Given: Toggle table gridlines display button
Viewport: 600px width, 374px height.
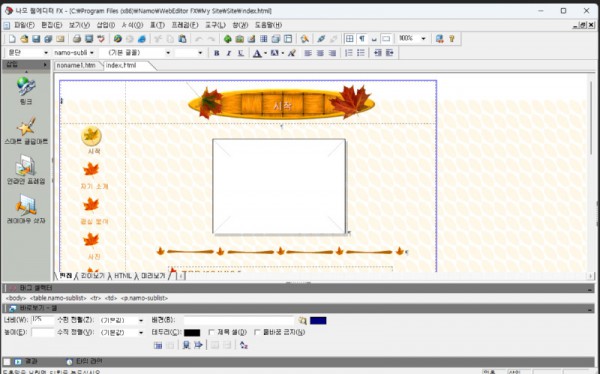Looking at the screenshot, I should coord(349,39).
